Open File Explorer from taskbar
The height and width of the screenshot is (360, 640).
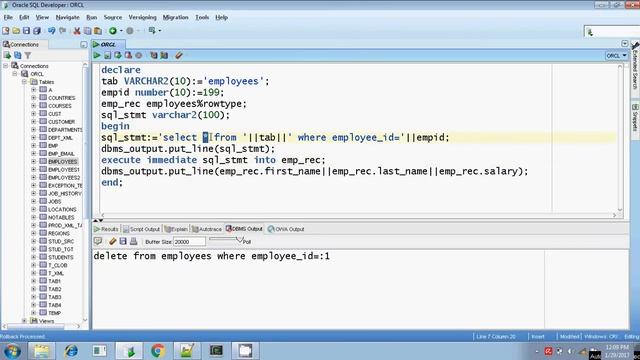click(x=41, y=351)
